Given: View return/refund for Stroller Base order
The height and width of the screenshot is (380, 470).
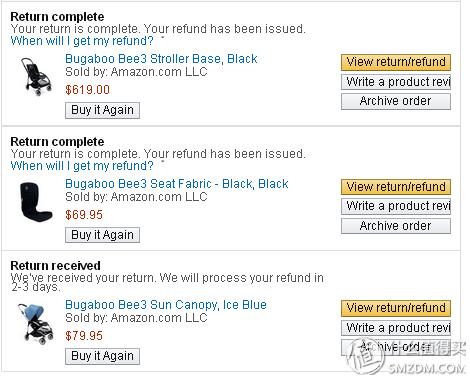Looking at the screenshot, I should 396,62.
